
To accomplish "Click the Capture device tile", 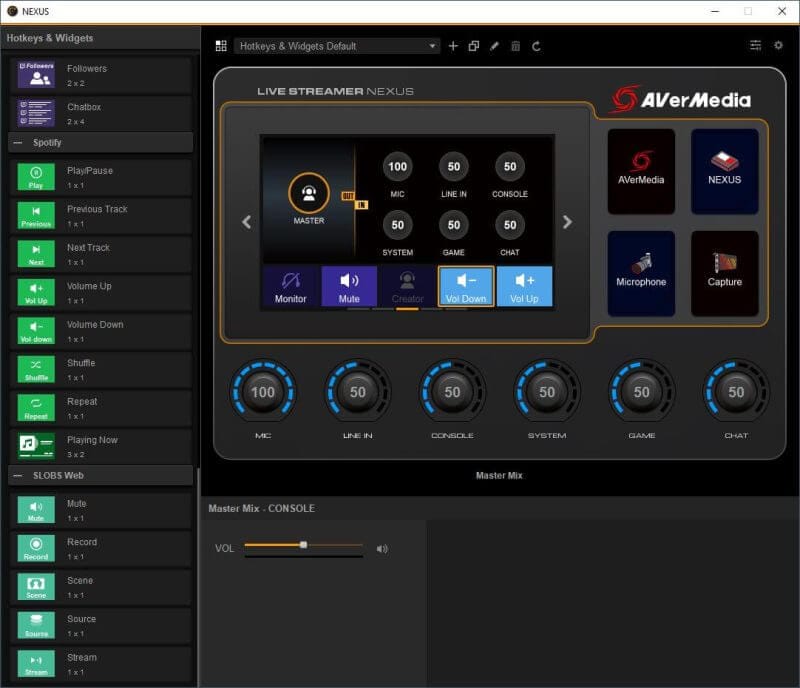I will tap(724, 273).
